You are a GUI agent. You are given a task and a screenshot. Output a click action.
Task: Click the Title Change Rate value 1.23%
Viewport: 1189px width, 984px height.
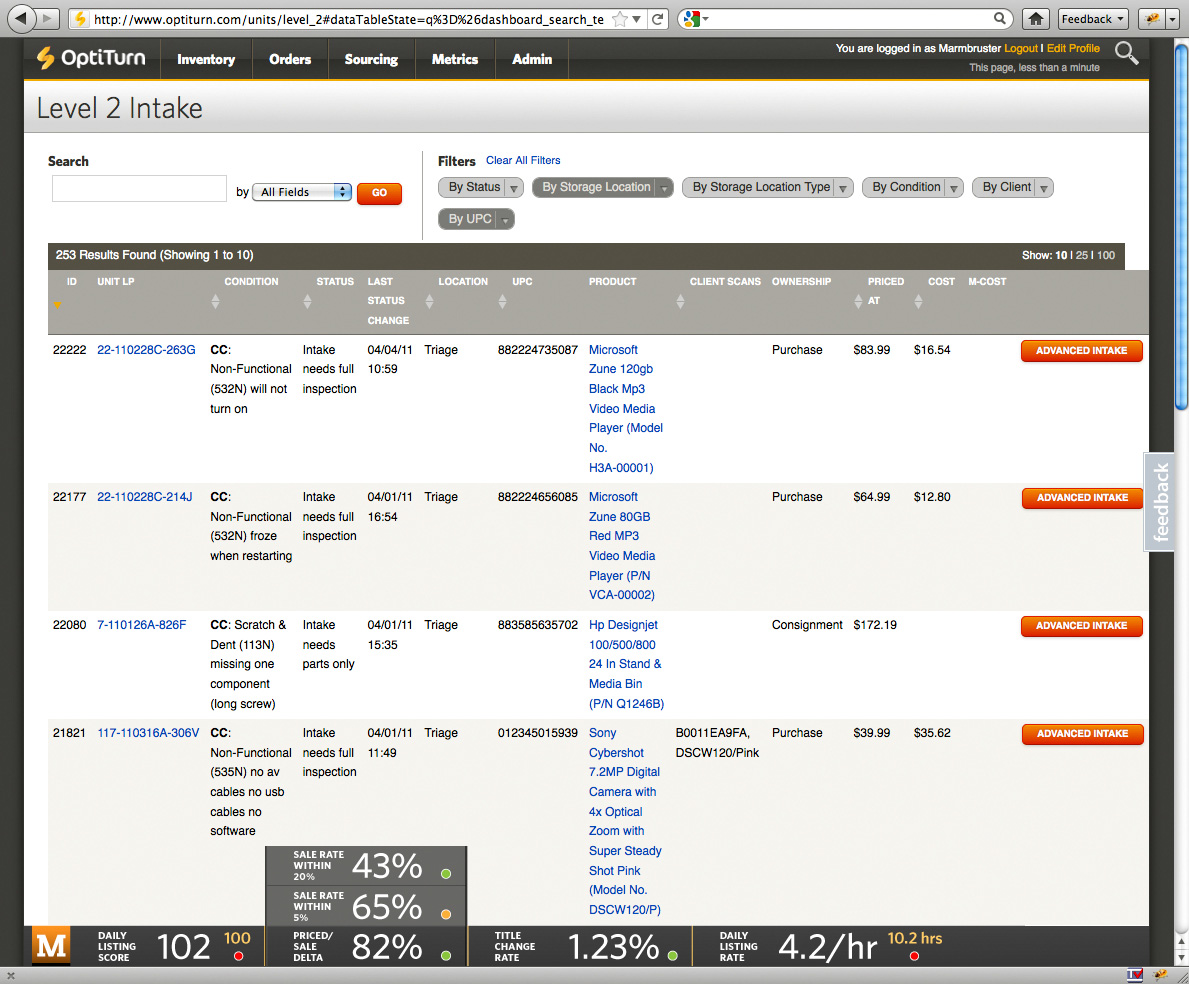click(x=613, y=947)
